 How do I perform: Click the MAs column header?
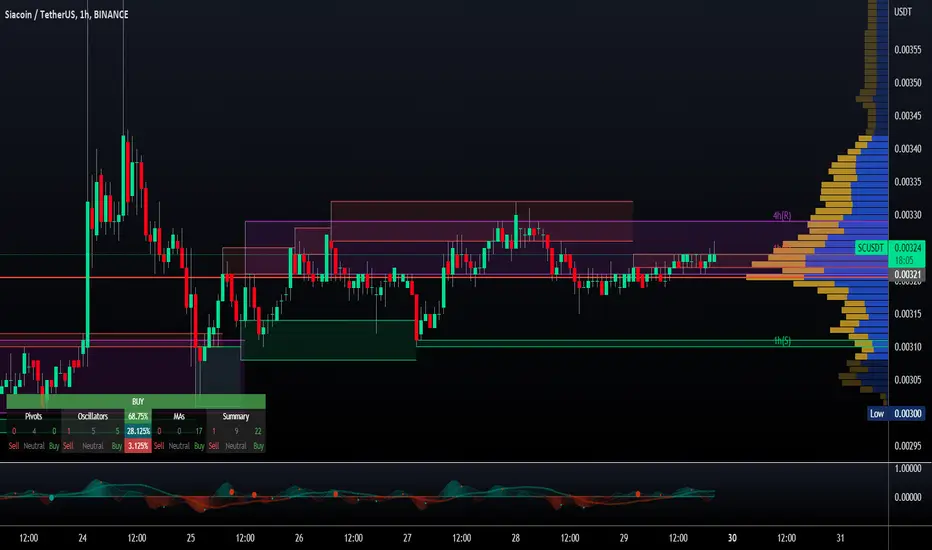179,416
